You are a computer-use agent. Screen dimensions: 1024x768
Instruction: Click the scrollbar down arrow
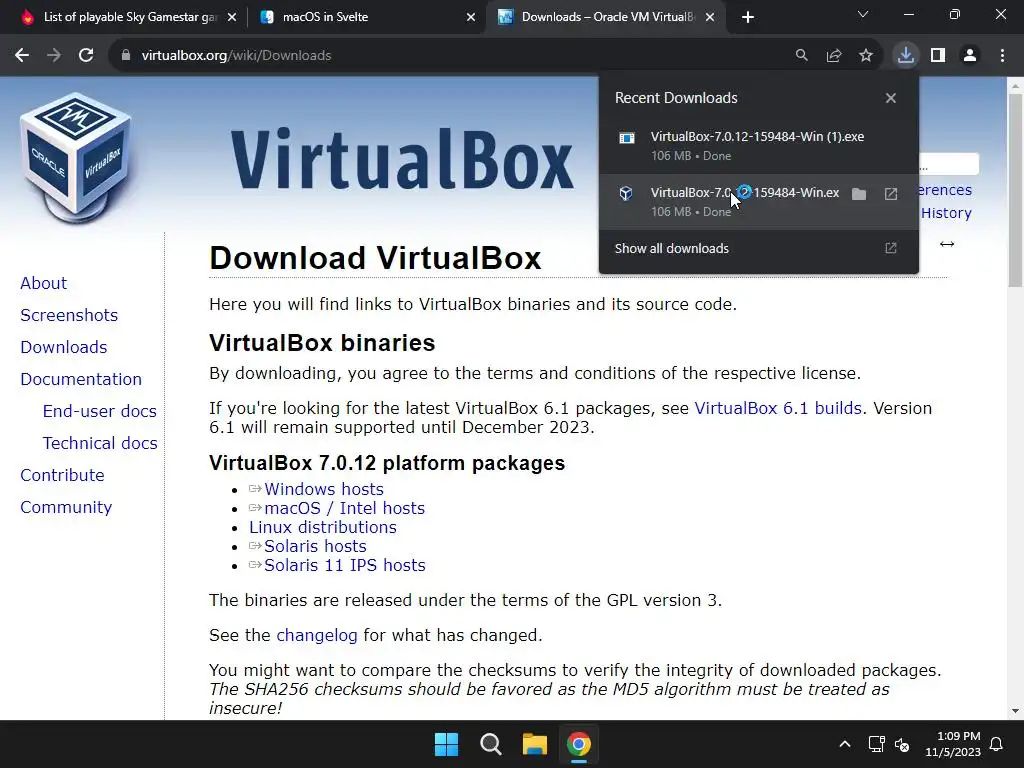point(1015,711)
